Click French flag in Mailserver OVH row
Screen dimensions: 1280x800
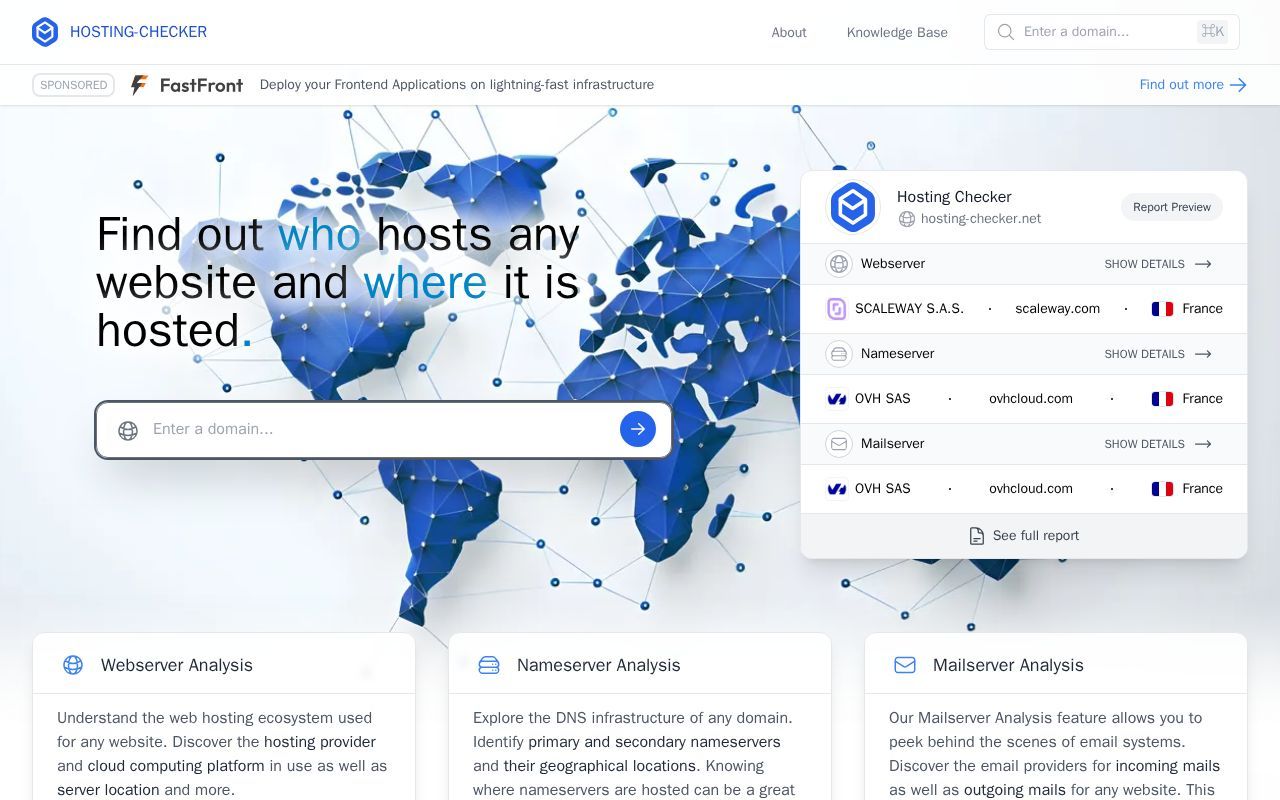[1162, 489]
